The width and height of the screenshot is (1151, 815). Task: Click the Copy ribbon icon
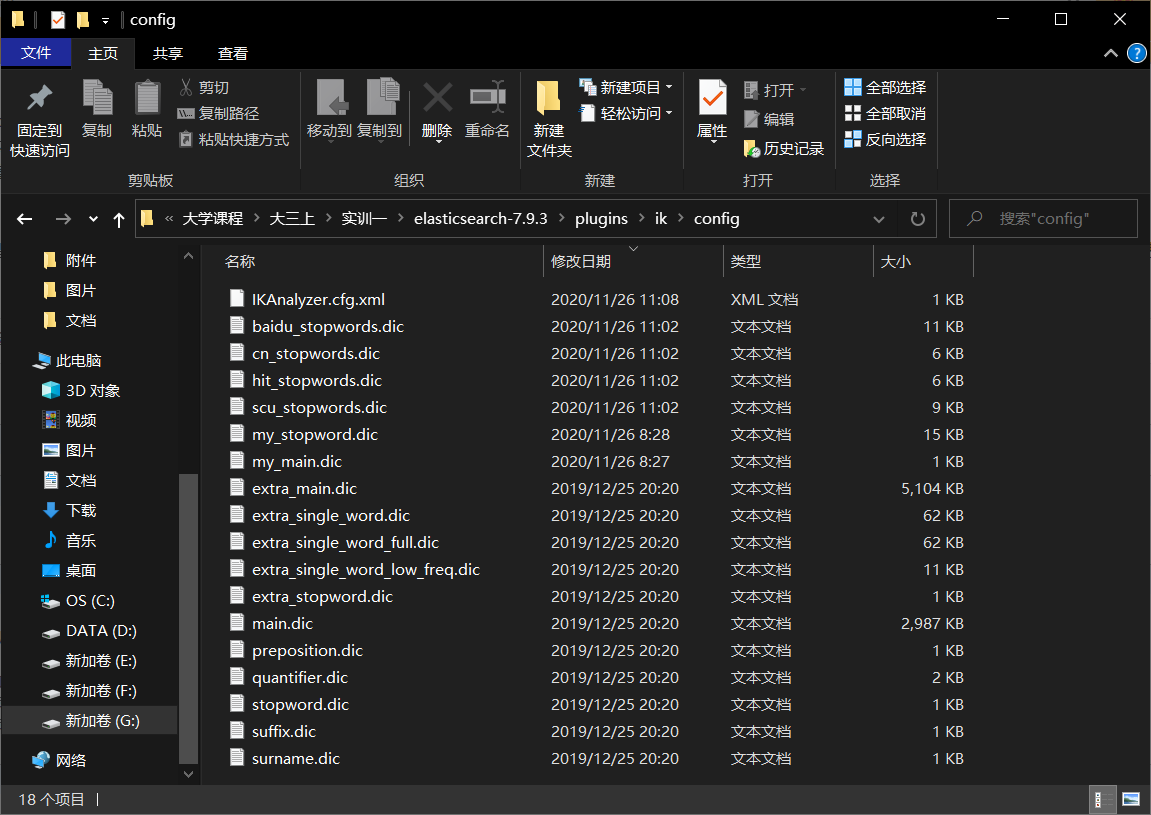pyautogui.click(x=97, y=109)
